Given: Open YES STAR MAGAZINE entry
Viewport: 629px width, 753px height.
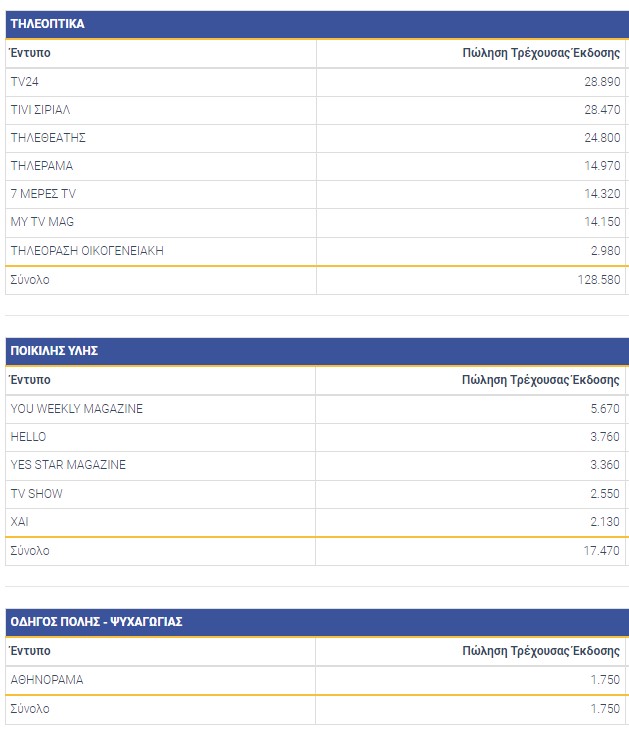Looking at the screenshot, I should pos(68,464).
